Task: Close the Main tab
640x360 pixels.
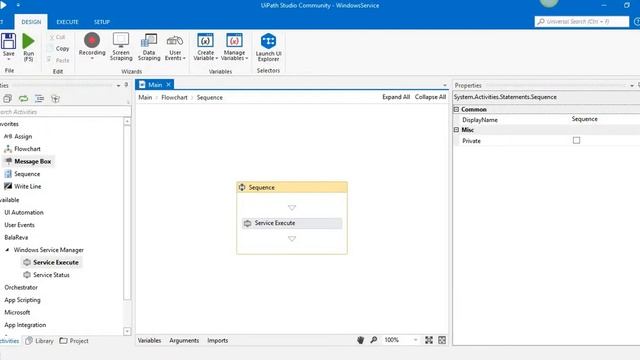Action: 169,84
